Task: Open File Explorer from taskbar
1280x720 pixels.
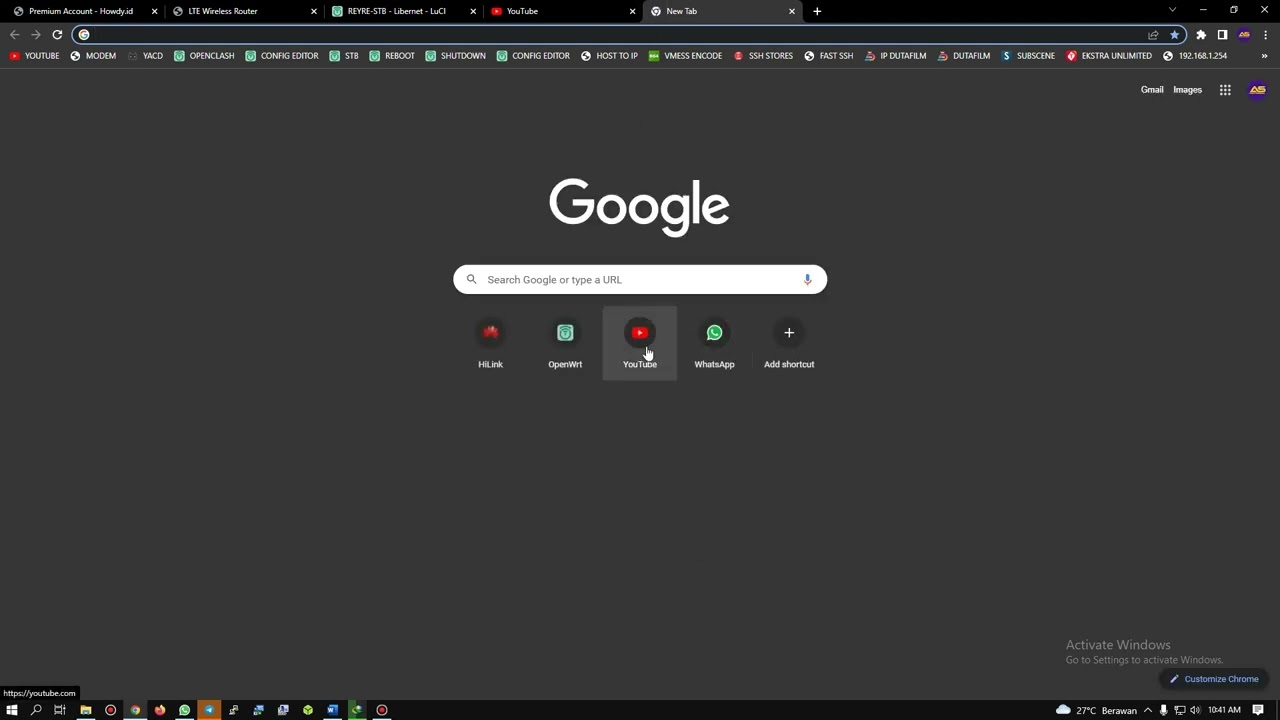Action: [x=86, y=710]
